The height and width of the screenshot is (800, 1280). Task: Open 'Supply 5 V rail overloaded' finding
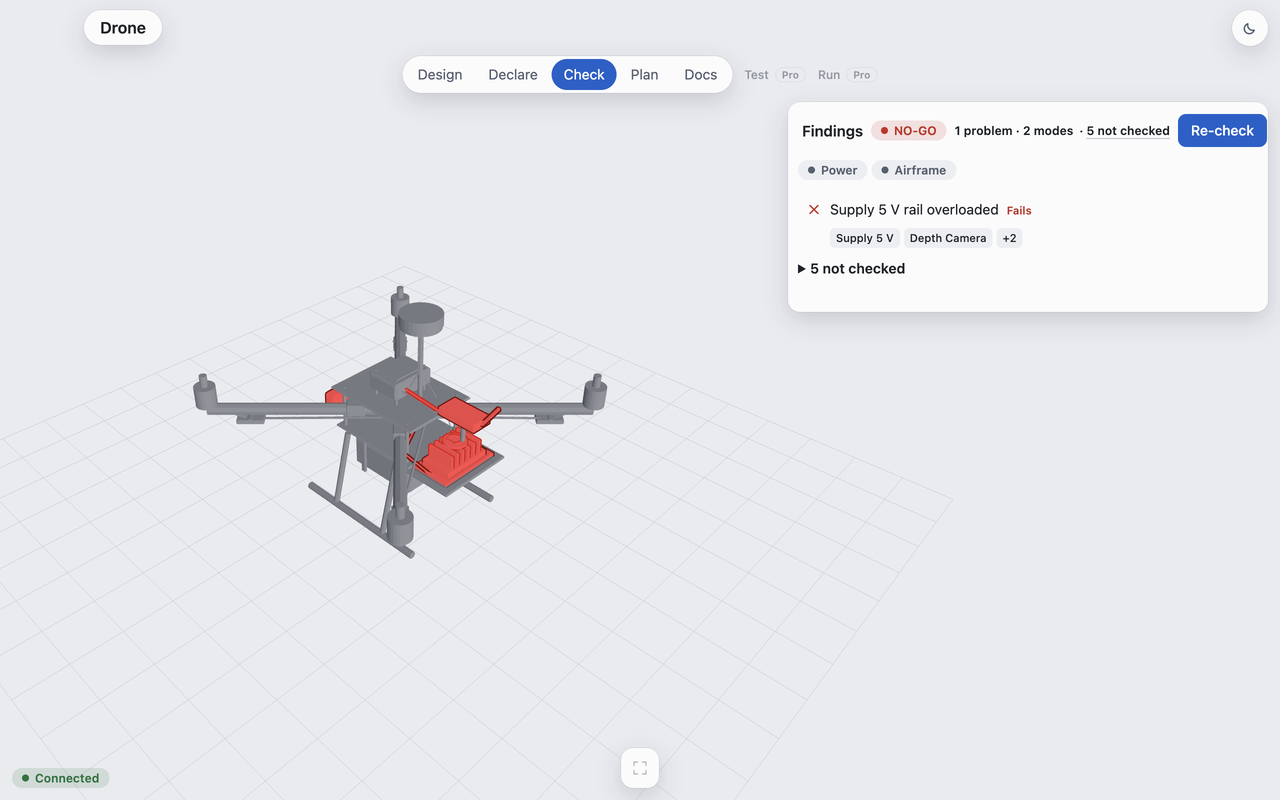point(914,210)
